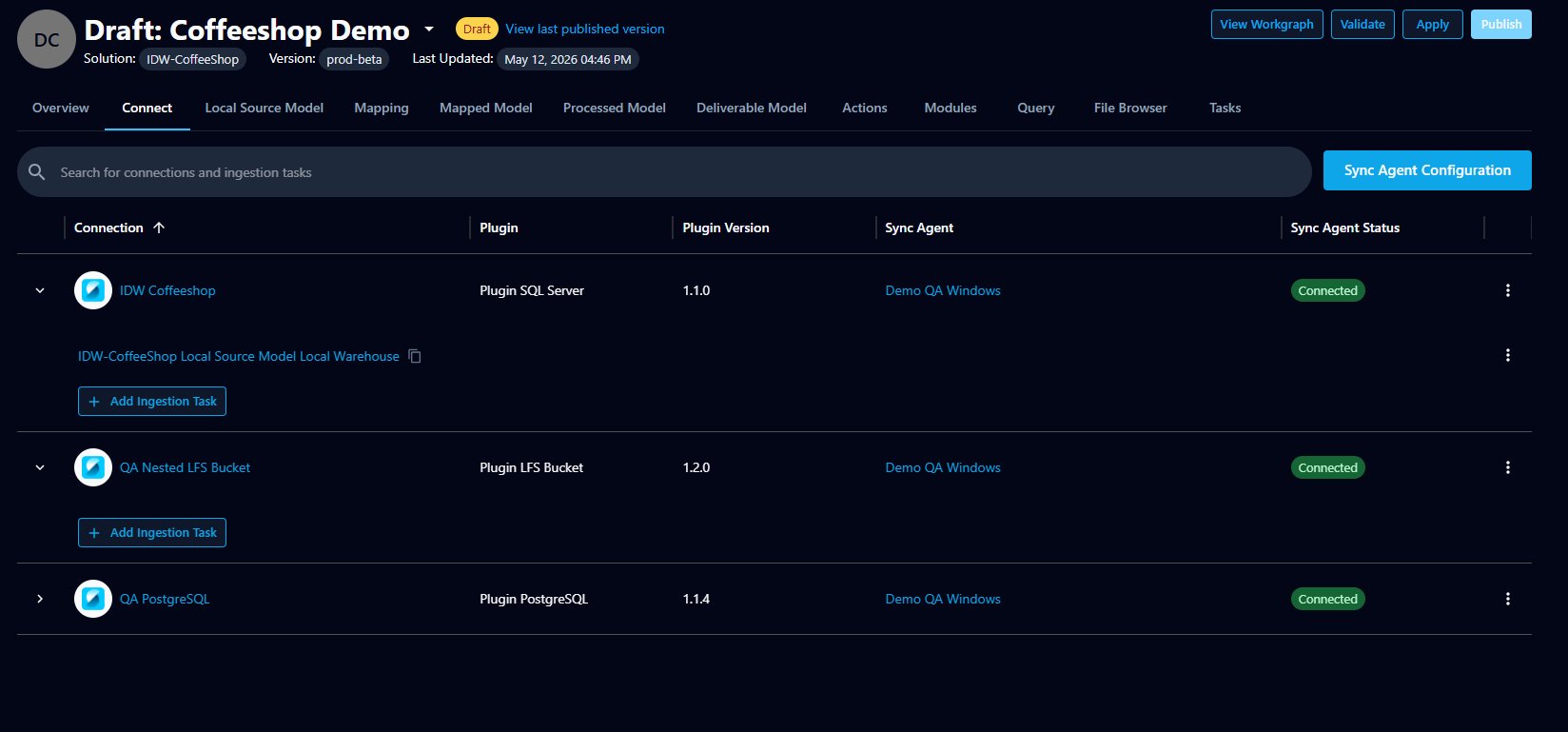The width and height of the screenshot is (1568, 732).
Task: Switch to the Overview tab
Action: 61,108
